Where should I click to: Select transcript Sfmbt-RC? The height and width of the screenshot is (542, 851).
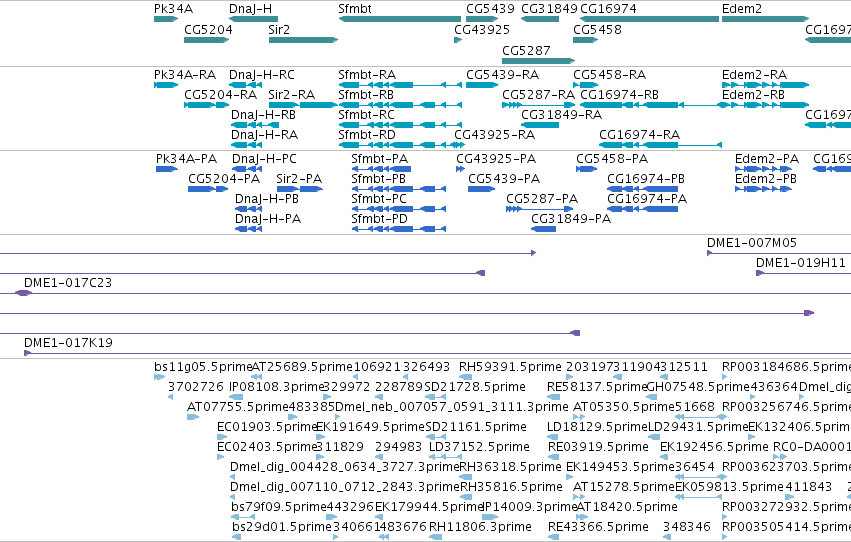(400, 125)
